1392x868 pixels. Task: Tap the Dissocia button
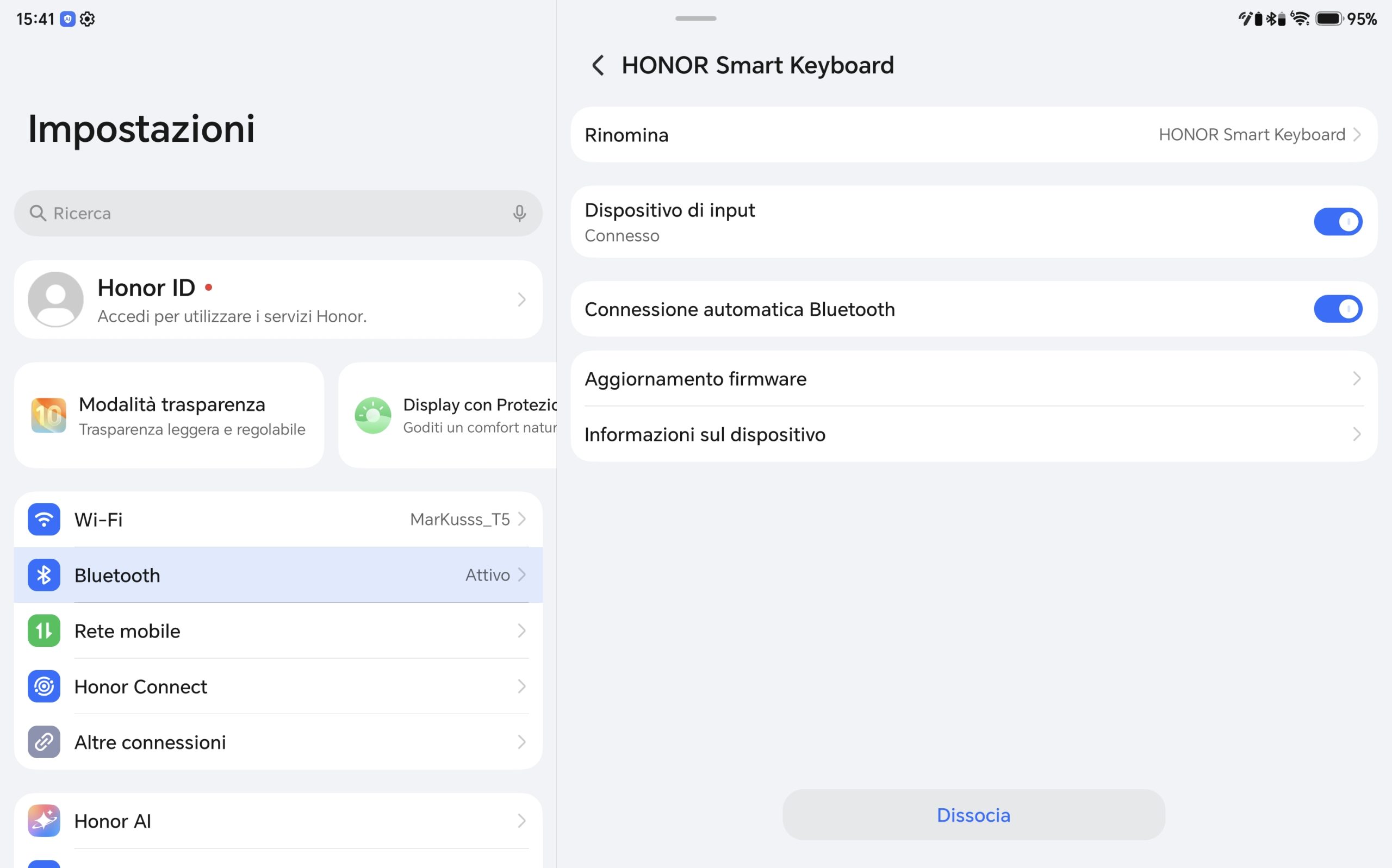pos(974,815)
